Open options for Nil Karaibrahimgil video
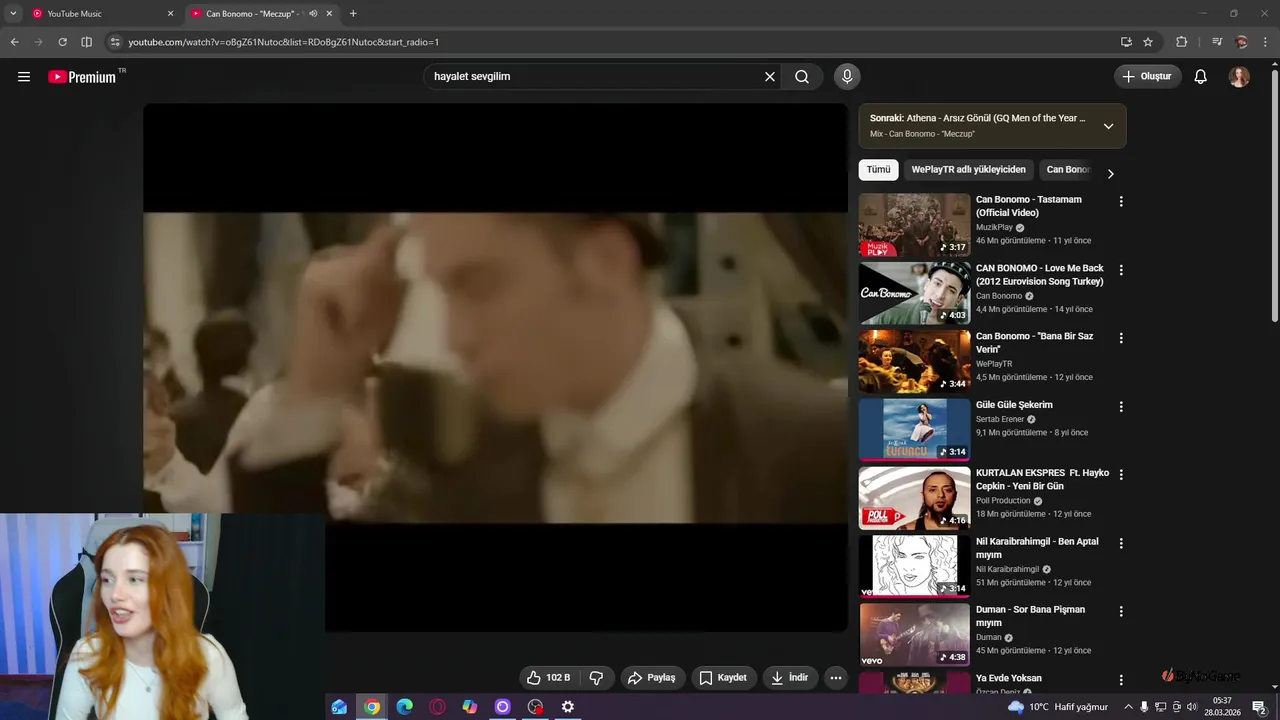 point(1121,543)
